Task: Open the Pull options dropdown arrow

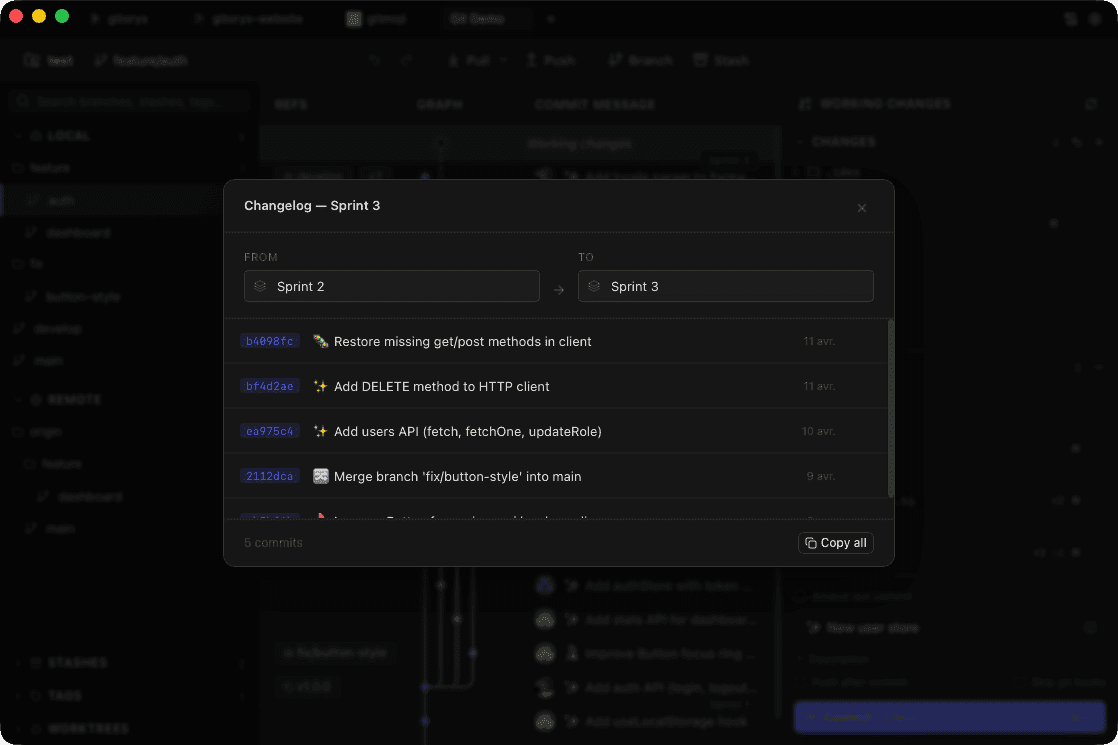Action: pos(503,61)
